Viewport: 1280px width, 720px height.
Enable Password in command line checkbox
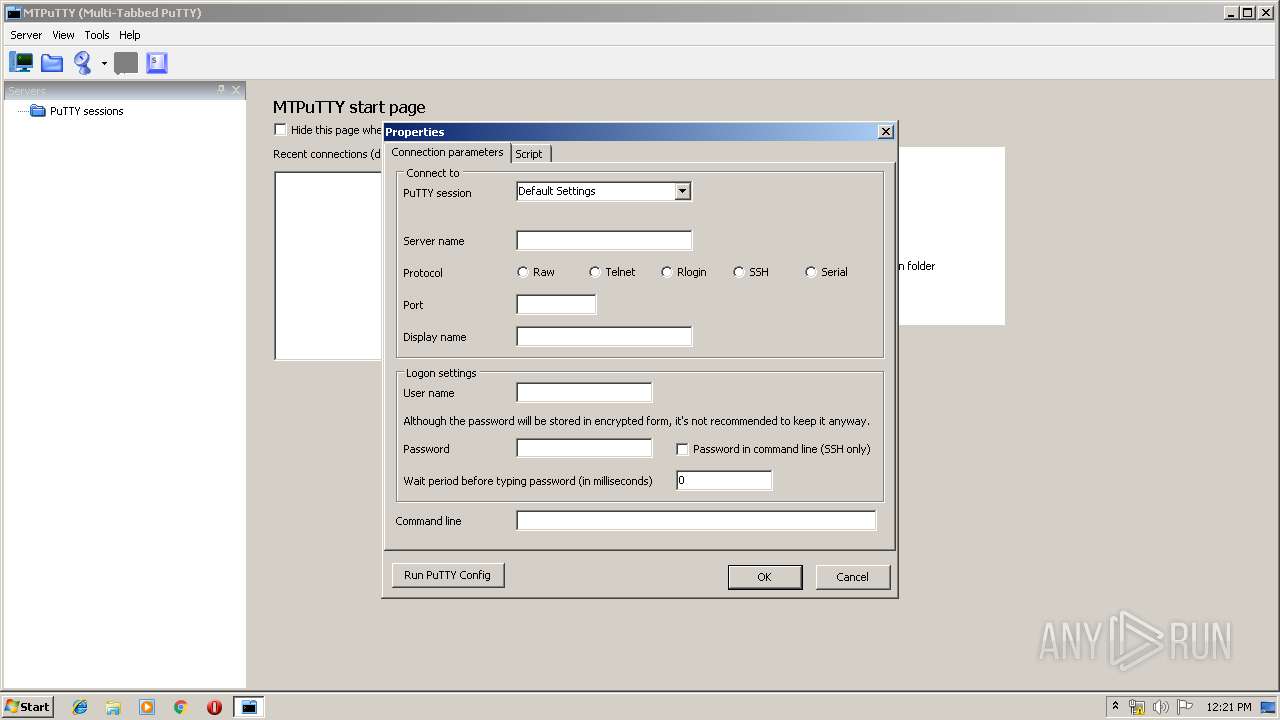coord(683,449)
